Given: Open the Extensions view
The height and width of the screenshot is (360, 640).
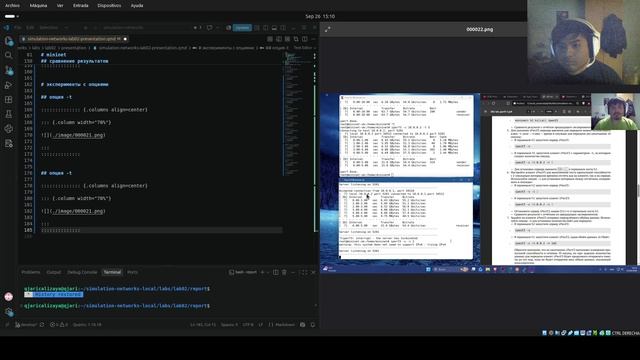Looking at the screenshot, I should (9, 100).
